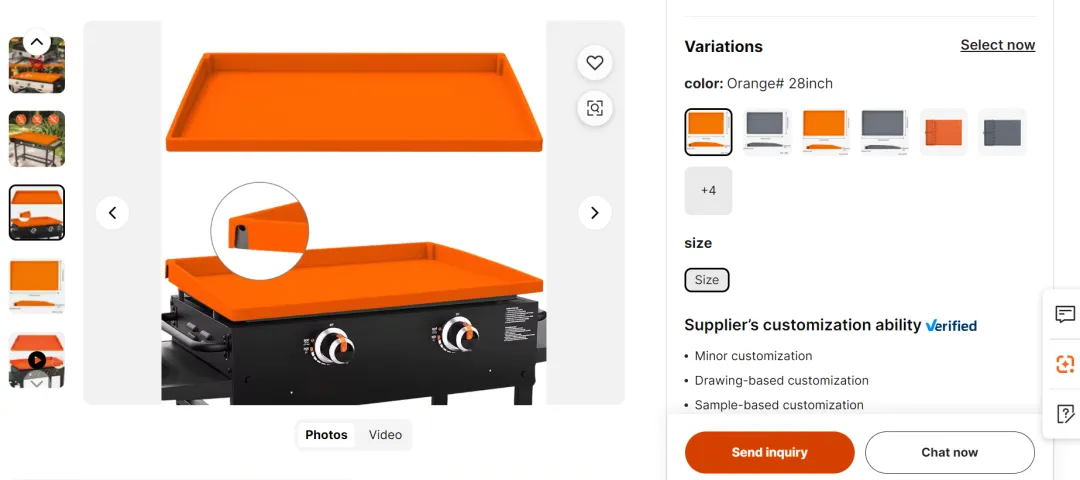Viewport: 1080px width, 480px height.
Task: Click the orange scan icon in side rail
Action: point(1065,364)
